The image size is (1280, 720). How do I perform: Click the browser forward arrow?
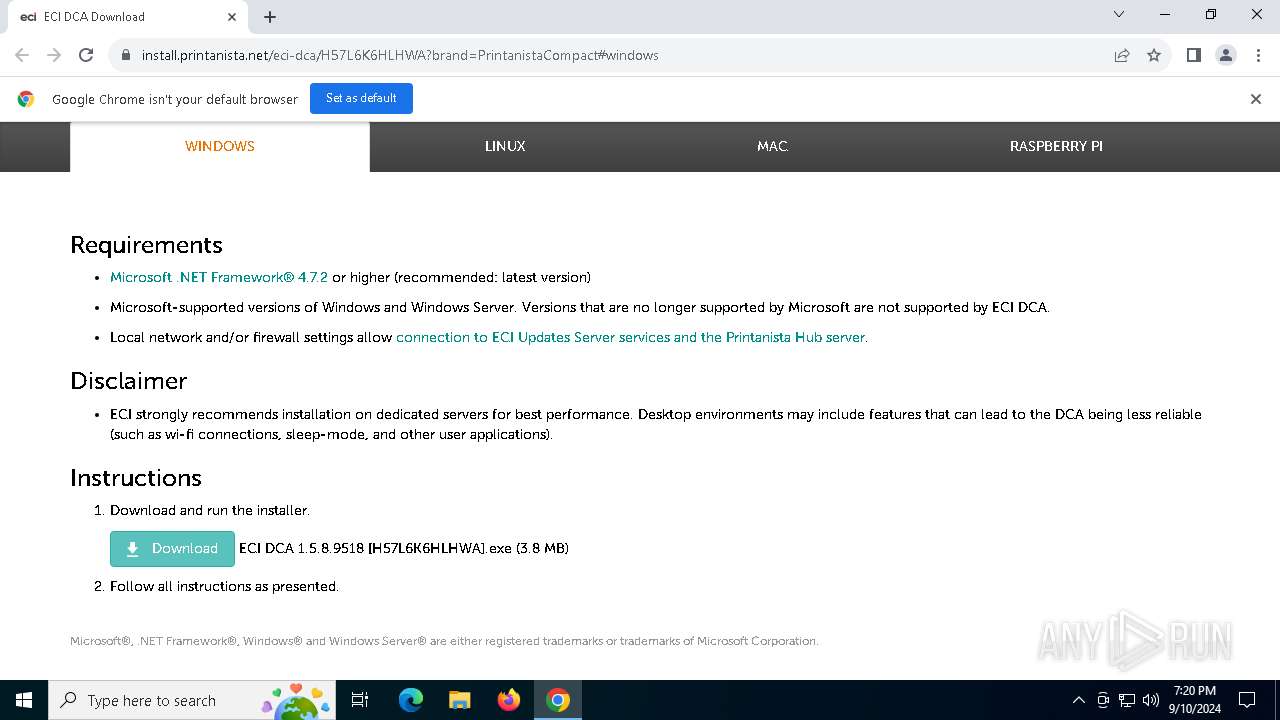coord(54,55)
